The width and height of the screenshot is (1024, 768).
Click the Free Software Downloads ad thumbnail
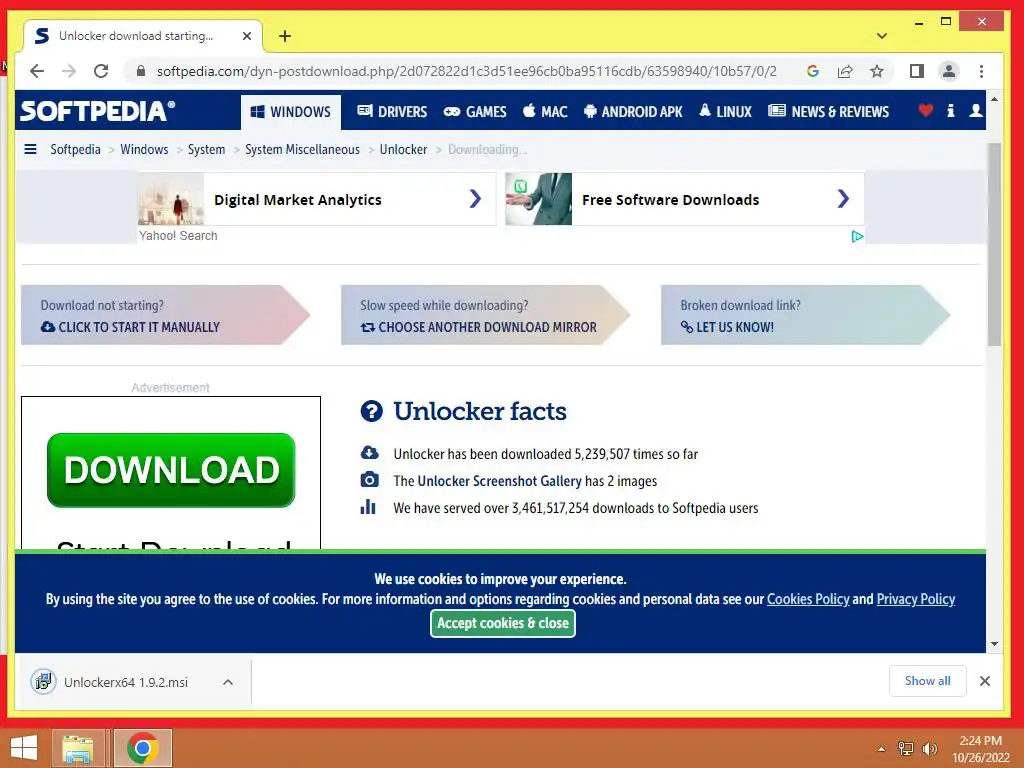point(539,199)
